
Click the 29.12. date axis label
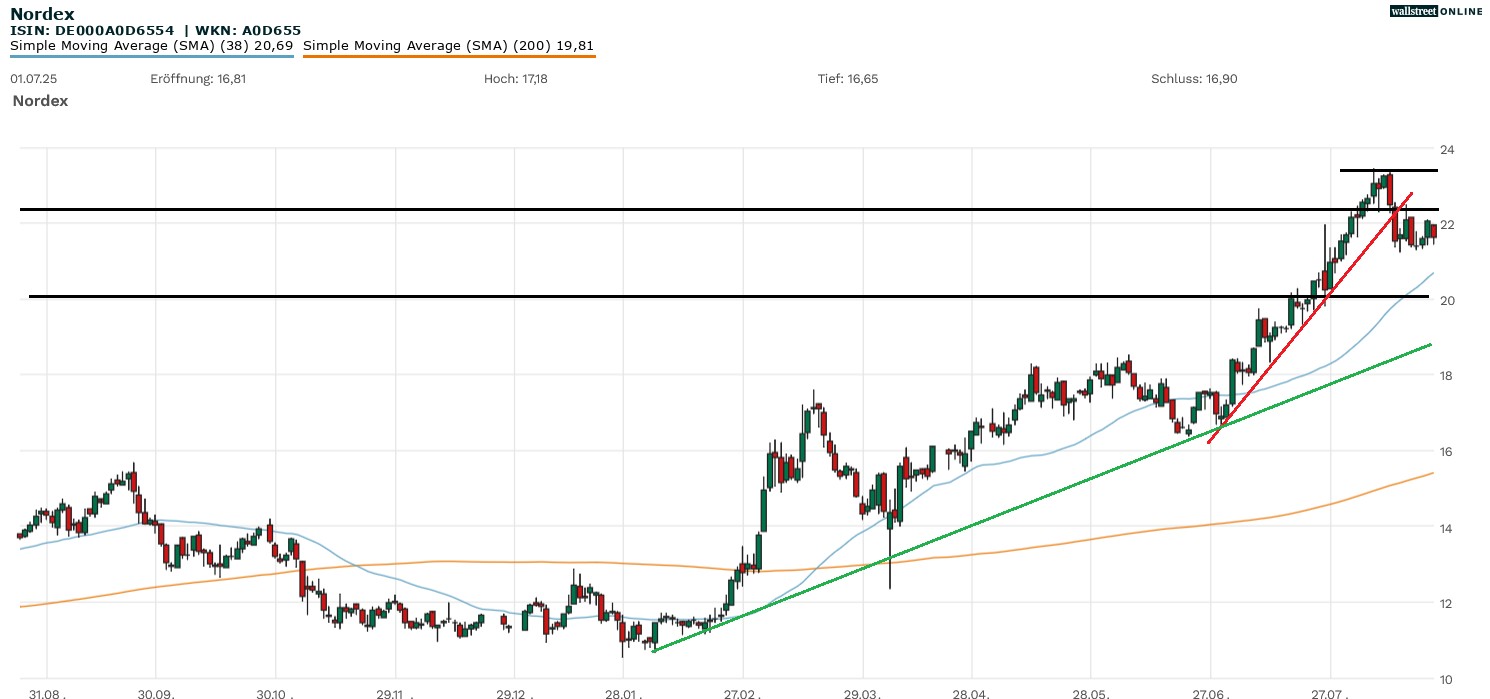(512, 693)
